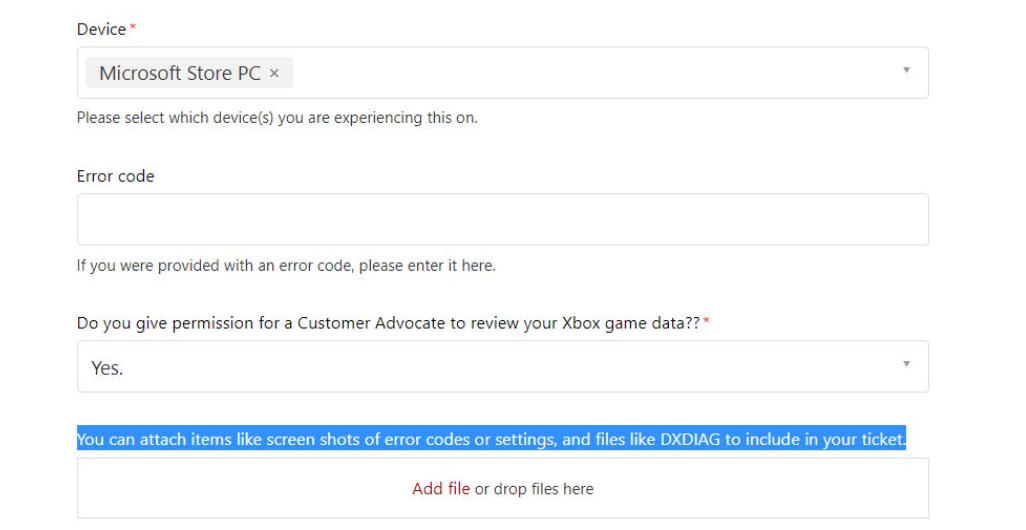Screen dimensions: 1026x530
Task: Click the error code hint text below field
Action: [x=286, y=266]
